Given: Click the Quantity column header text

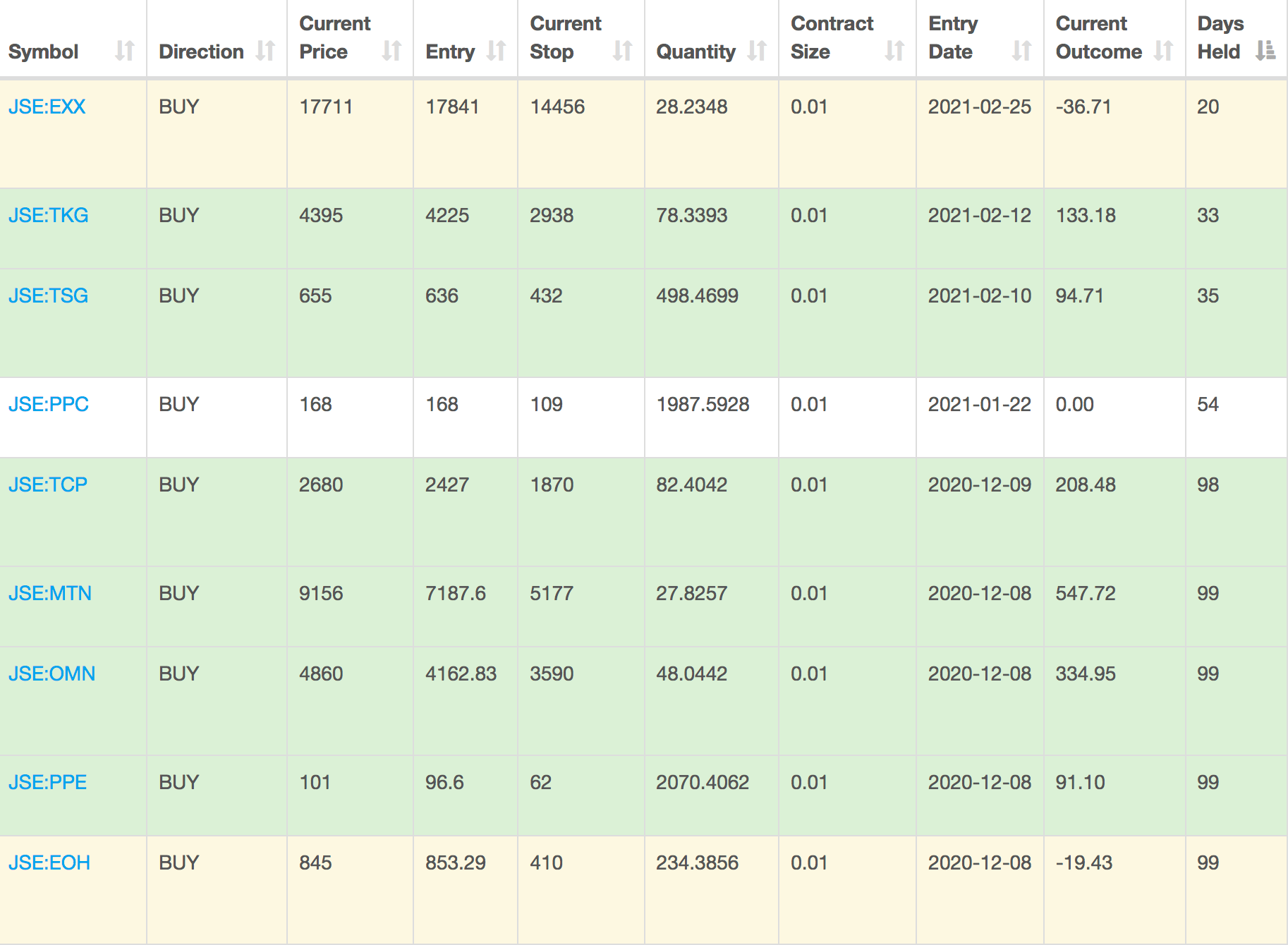Looking at the screenshot, I should tap(695, 51).
